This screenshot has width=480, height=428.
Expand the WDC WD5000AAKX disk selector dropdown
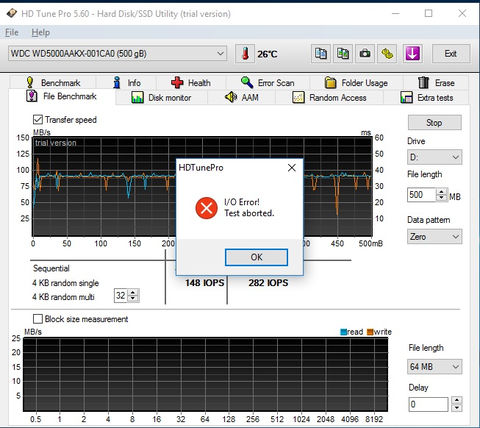point(117,53)
